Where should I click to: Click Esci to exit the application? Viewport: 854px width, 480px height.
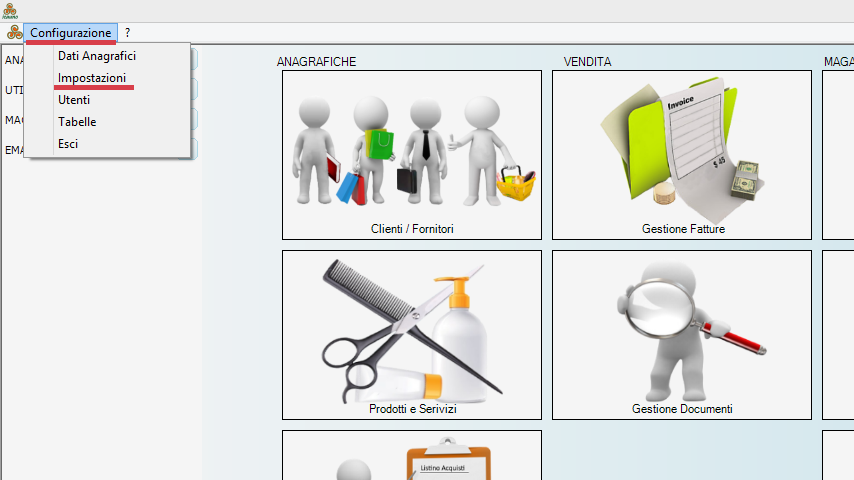(68, 144)
